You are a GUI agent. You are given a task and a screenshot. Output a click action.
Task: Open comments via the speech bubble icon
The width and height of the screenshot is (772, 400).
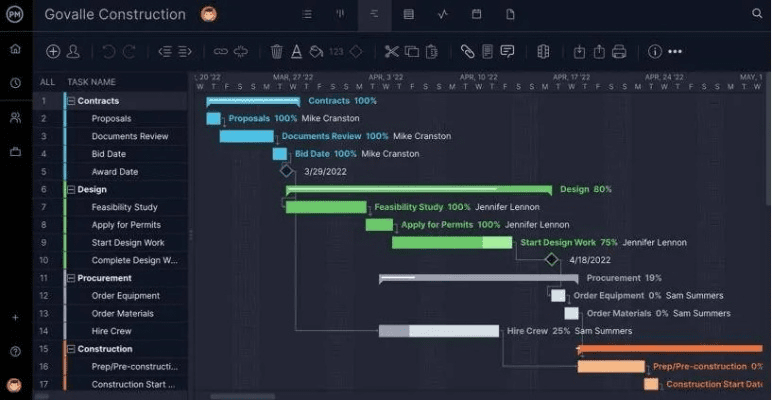pos(507,52)
